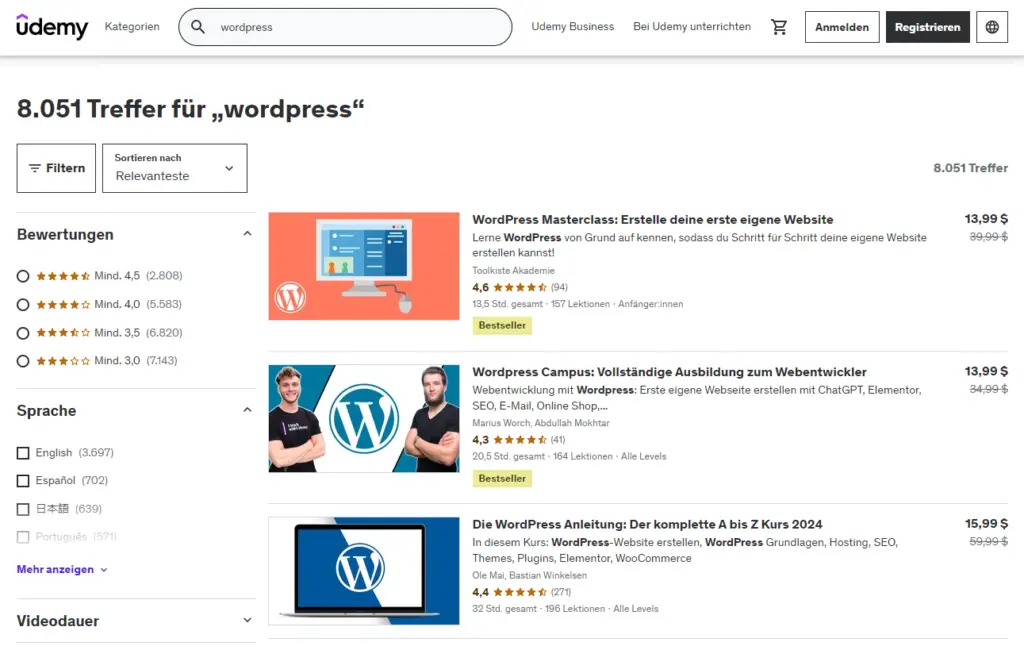Open the WordPress Masterclass course thumbnail
Viewport: 1024px width, 650px height.
(364, 266)
